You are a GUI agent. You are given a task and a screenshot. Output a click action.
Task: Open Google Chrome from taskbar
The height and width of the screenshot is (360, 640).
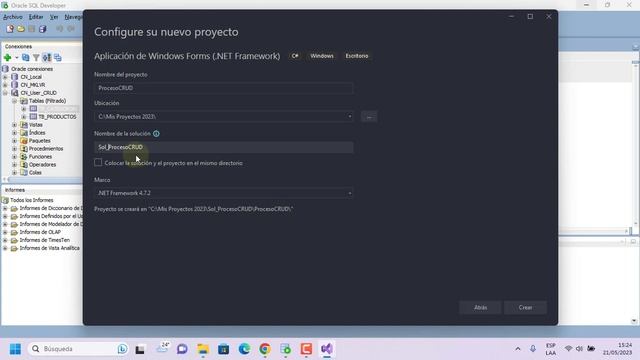click(264, 349)
